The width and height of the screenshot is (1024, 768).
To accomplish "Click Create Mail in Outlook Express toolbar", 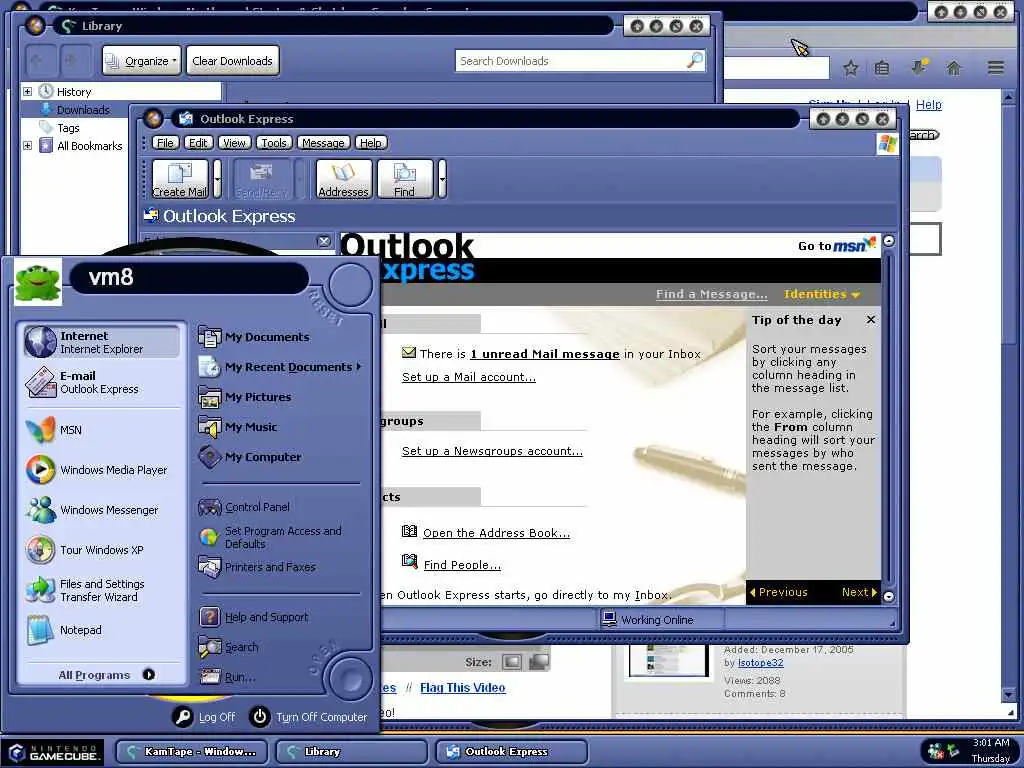I will (180, 179).
